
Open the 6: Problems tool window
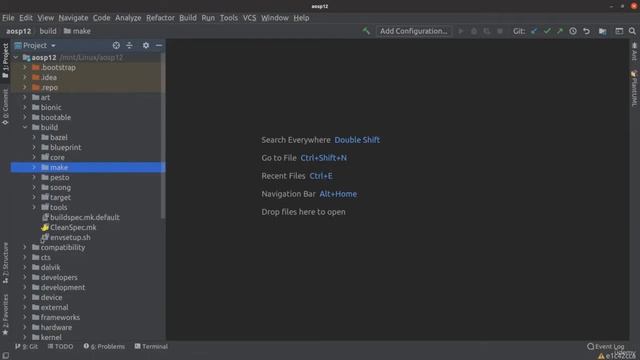104,347
